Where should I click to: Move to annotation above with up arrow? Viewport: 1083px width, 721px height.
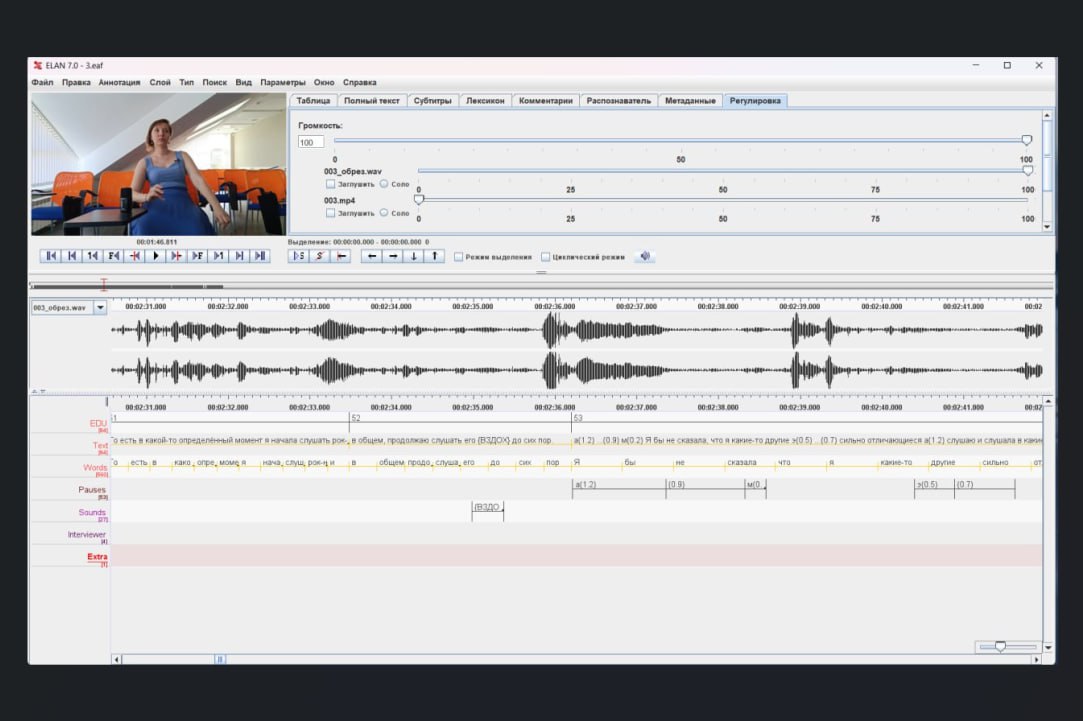click(434, 256)
